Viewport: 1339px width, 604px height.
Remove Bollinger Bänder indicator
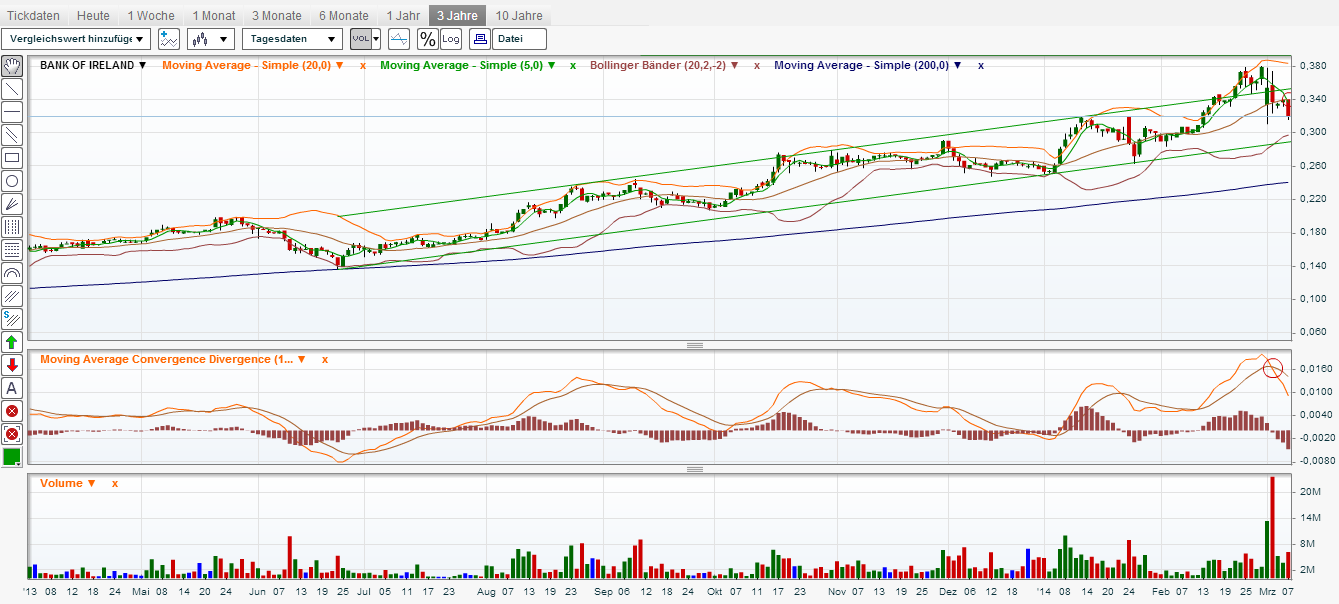click(x=757, y=65)
